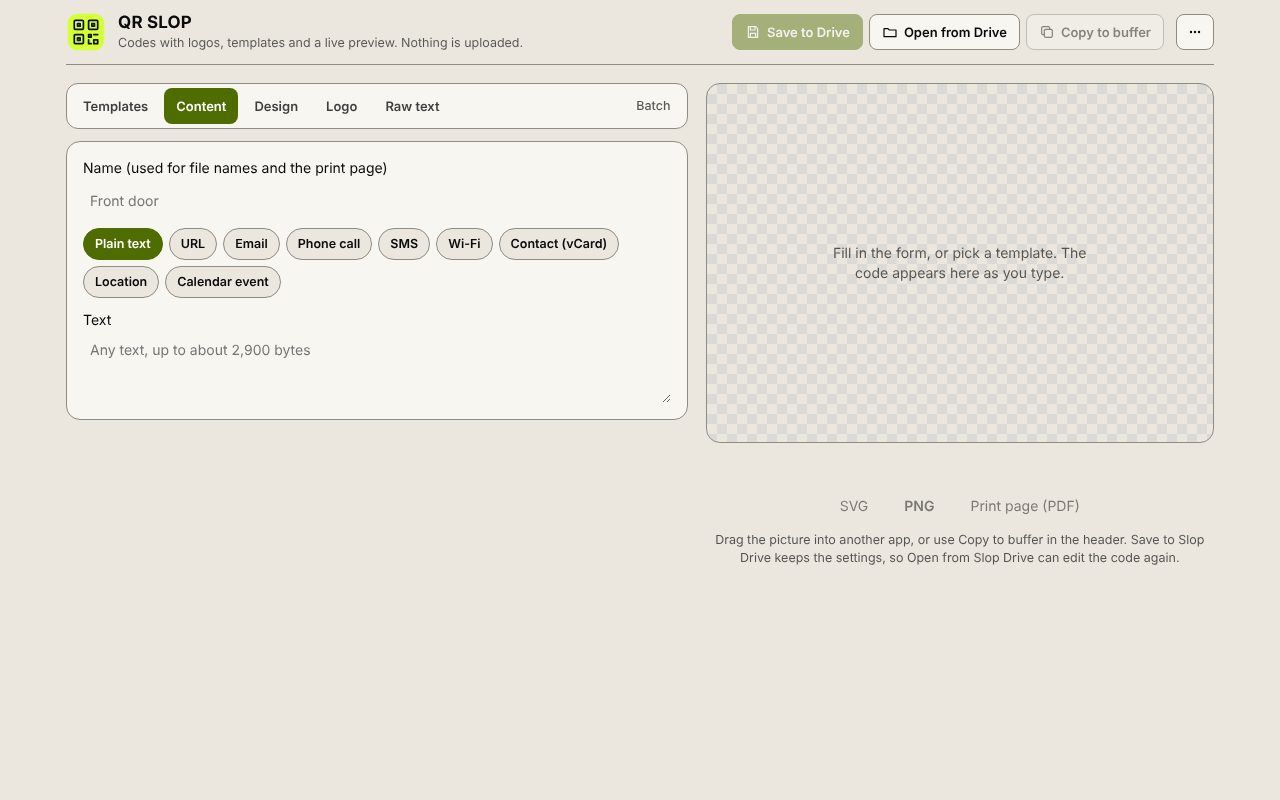1280x800 pixels.
Task: Open Batch mode
Action: (653, 106)
